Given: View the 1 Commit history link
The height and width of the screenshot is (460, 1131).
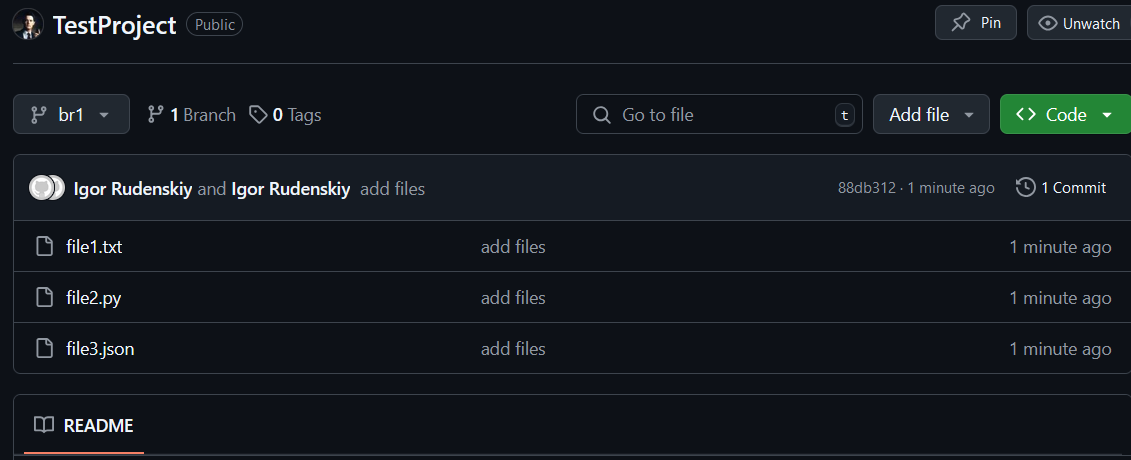Looking at the screenshot, I should (1061, 188).
